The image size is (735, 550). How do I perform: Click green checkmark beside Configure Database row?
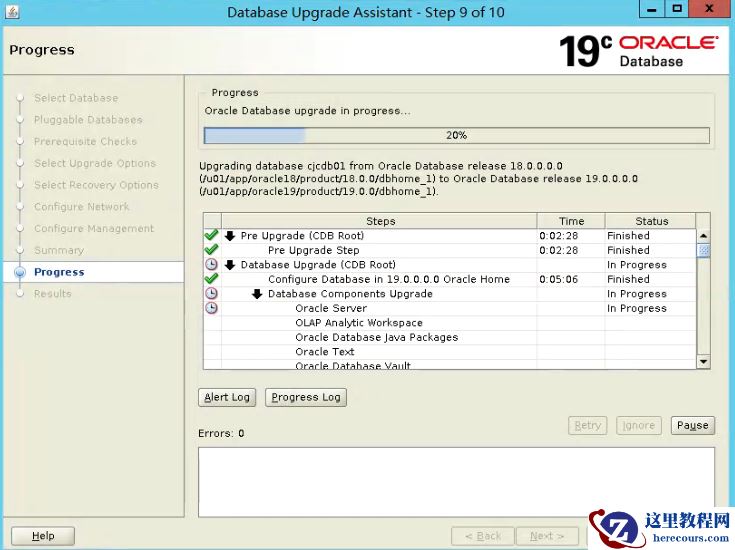[x=212, y=279]
